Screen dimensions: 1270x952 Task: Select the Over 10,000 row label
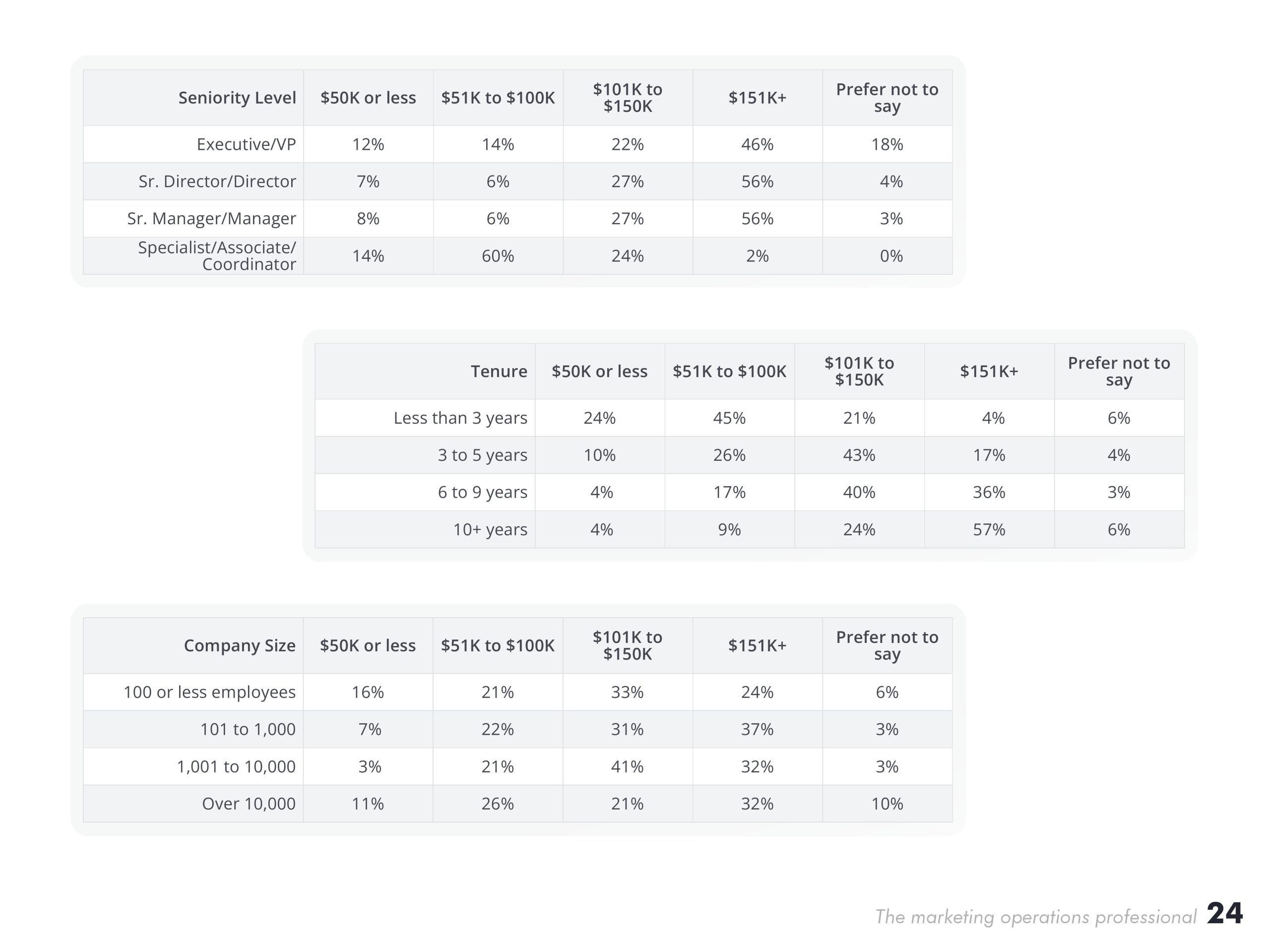[x=249, y=803]
